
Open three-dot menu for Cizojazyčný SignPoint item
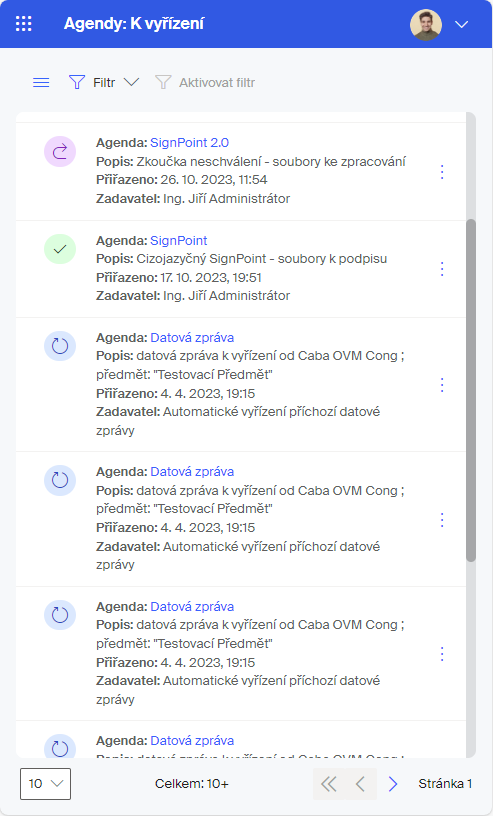[x=442, y=269]
